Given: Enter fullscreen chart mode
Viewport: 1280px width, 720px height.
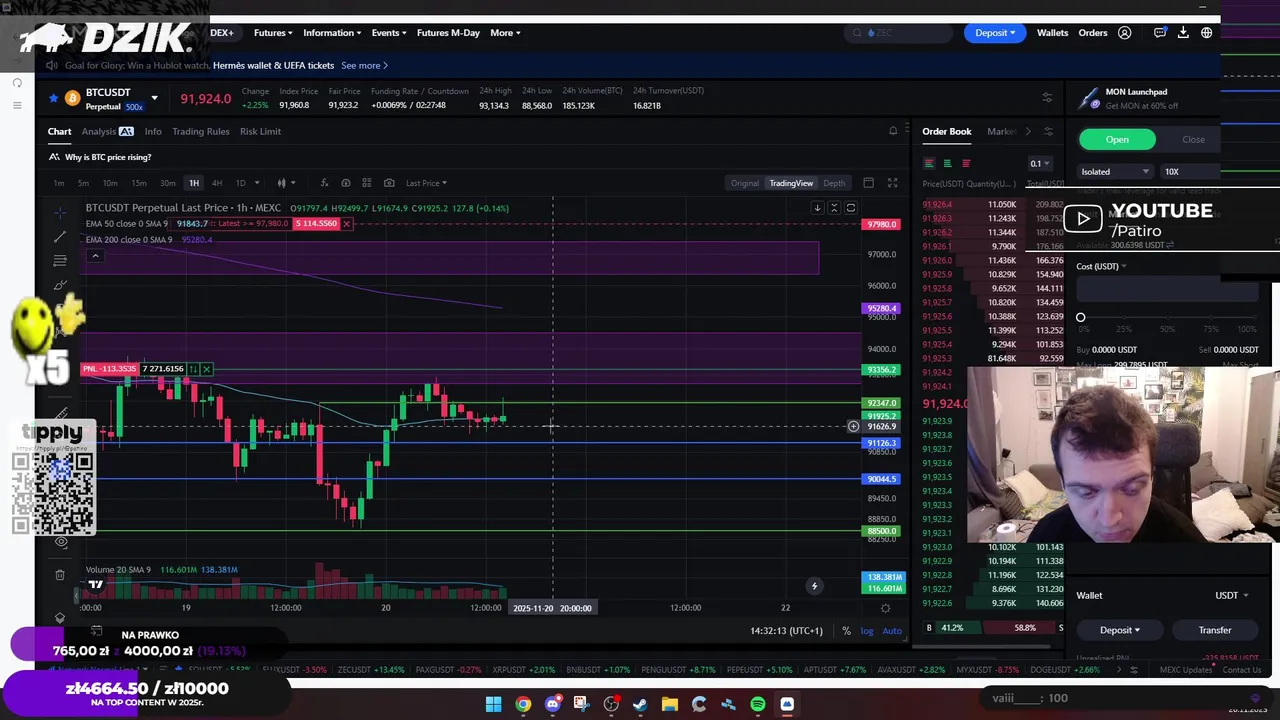Looking at the screenshot, I should pos(892,183).
